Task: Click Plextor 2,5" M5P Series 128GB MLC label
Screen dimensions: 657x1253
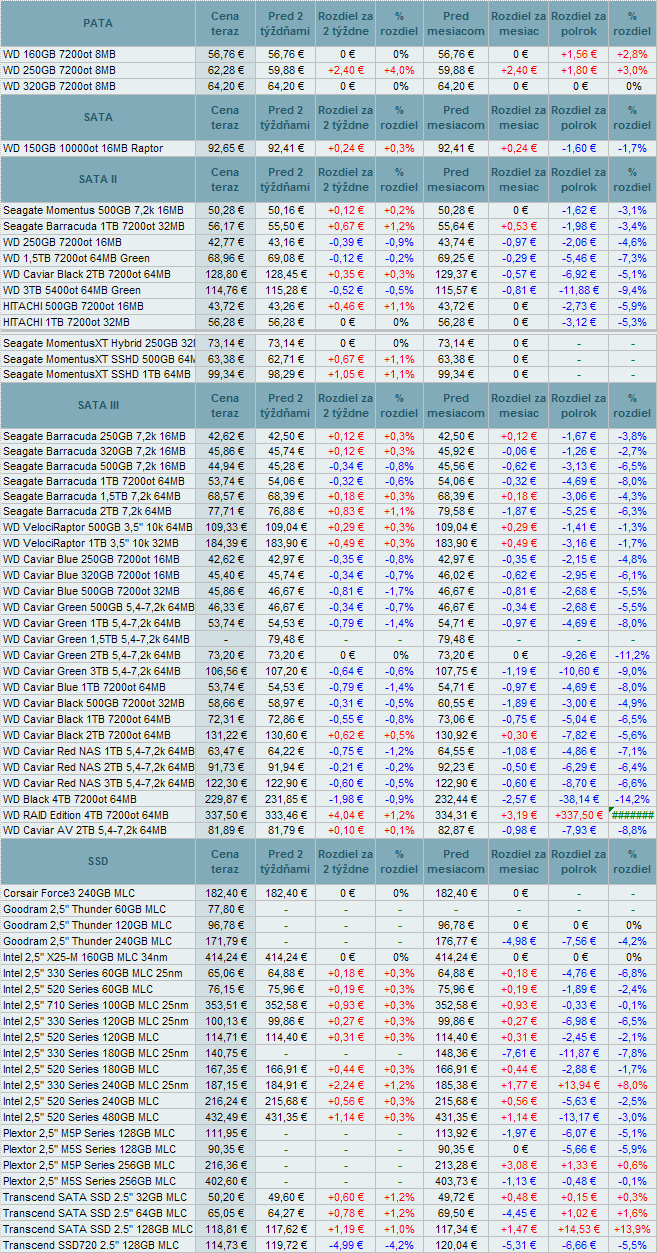Action: click(x=87, y=1133)
